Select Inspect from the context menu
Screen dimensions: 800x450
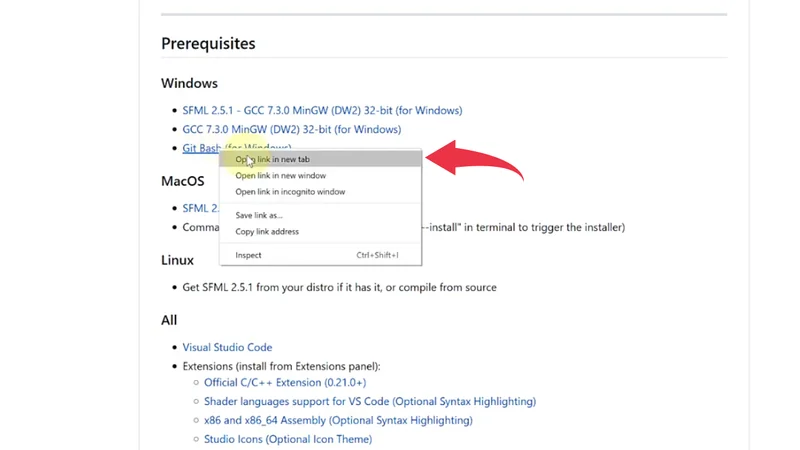coord(248,255)
